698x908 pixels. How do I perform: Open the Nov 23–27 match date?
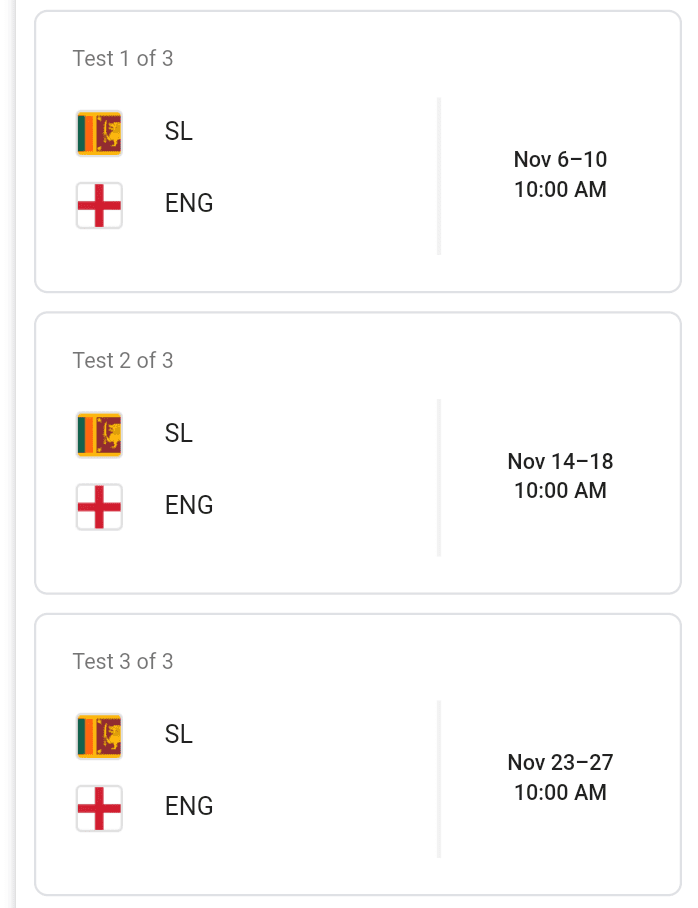(560, 763)
